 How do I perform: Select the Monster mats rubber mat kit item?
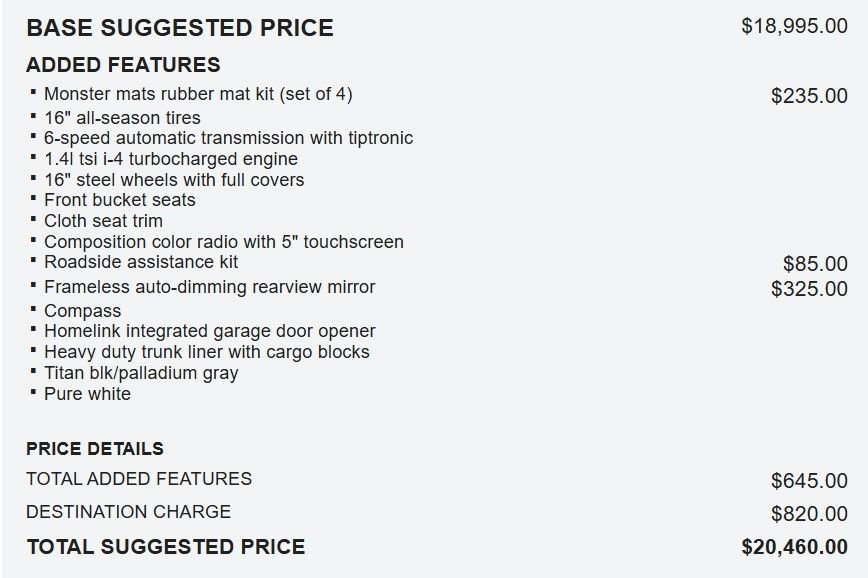tap(198, 95)
